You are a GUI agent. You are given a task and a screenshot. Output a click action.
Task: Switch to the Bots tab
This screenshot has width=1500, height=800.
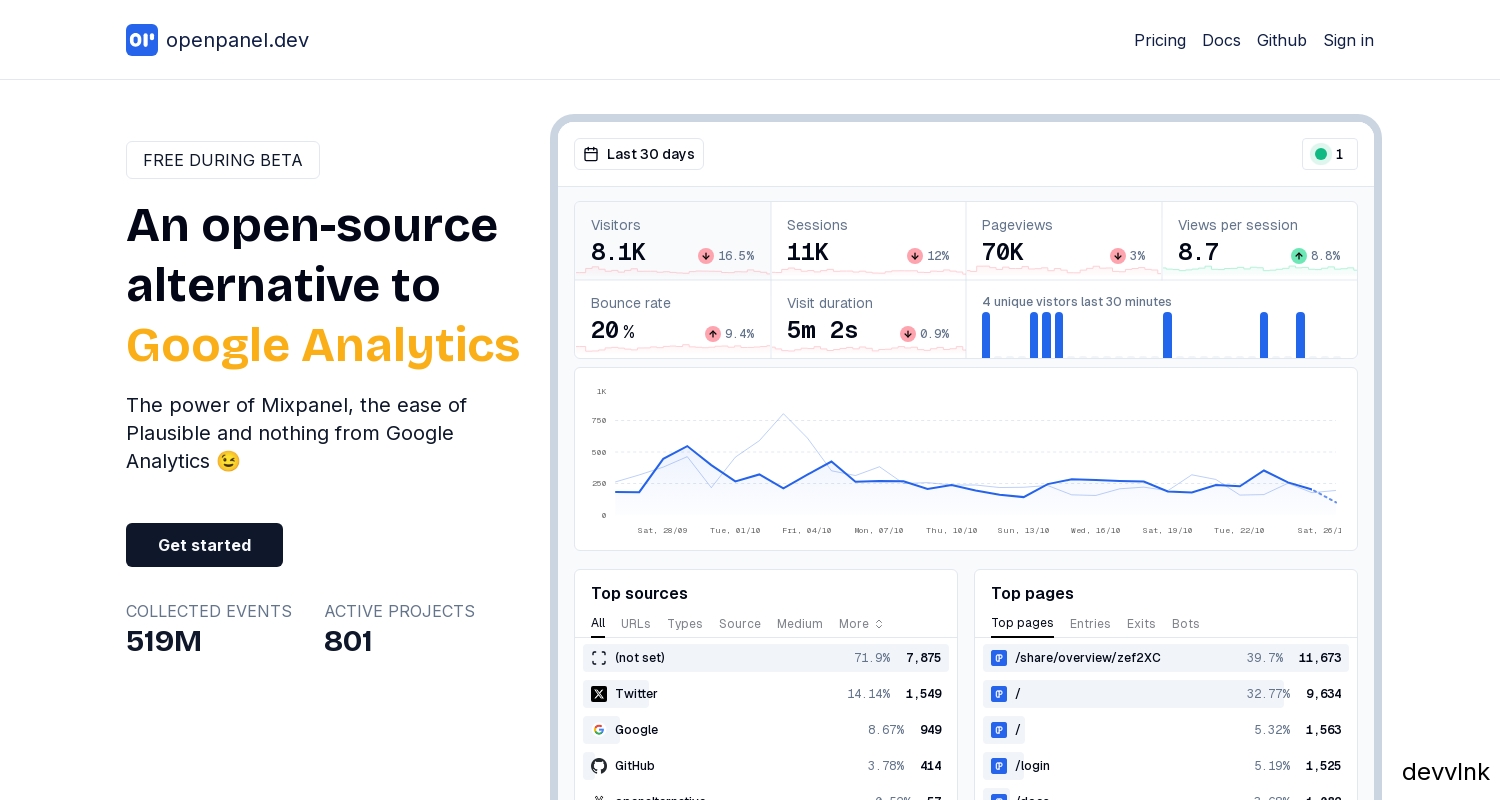pos(1186,624)
